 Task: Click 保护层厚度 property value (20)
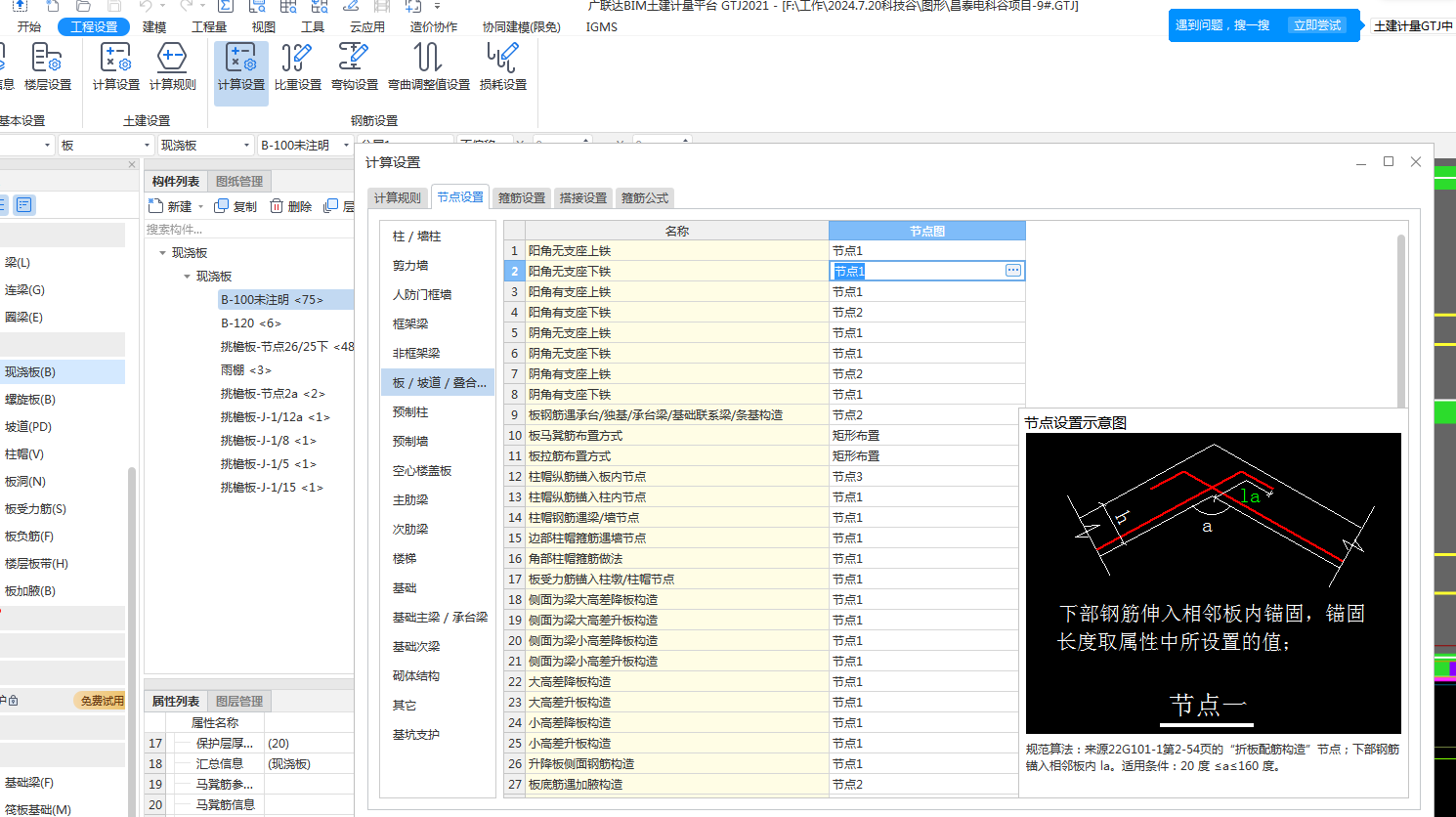(x=309, y=743)
